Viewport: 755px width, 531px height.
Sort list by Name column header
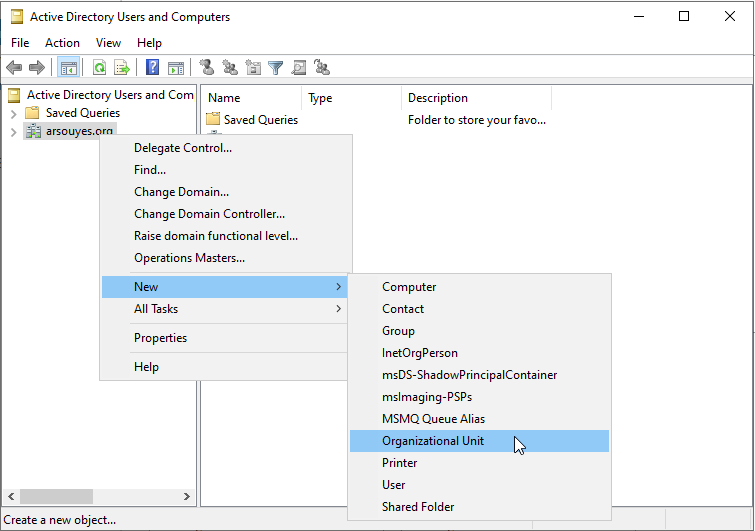point(251,98)
